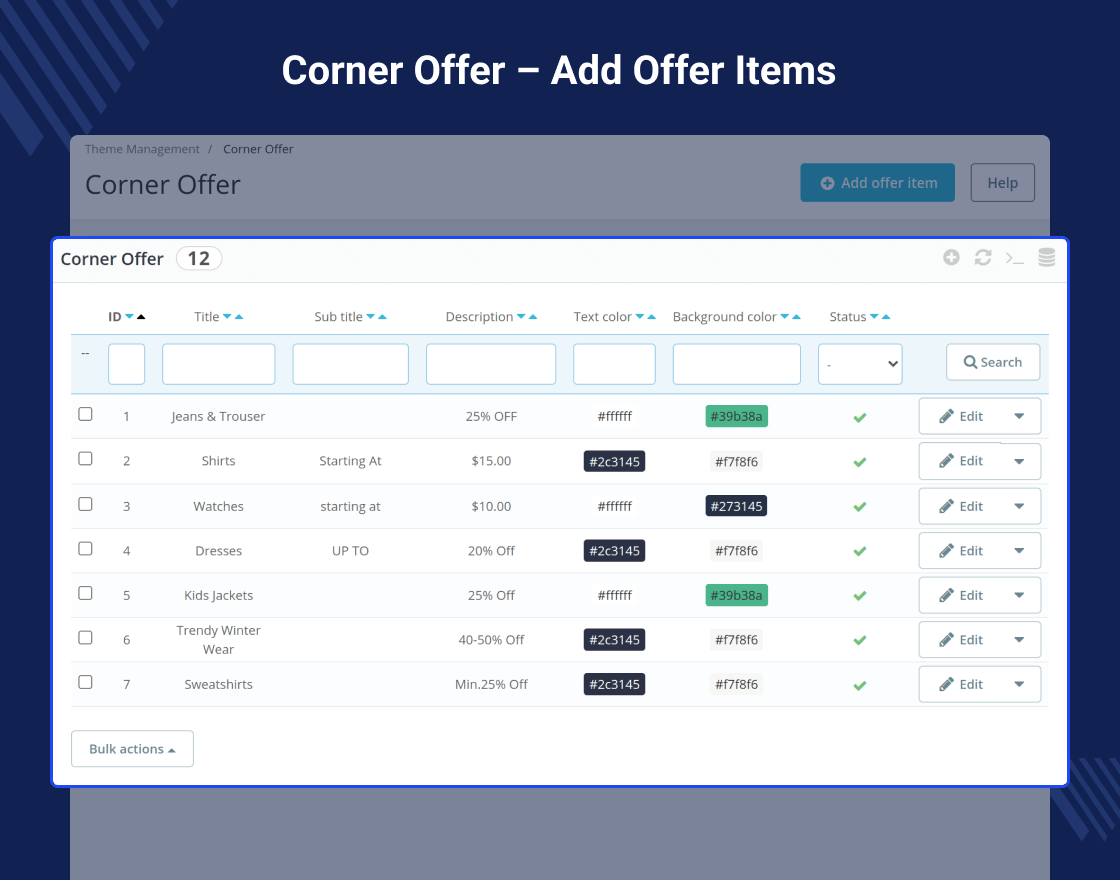Sort Title column descending arrow
The height and width of the screenshot is (880, 1120).
(227, 316)
